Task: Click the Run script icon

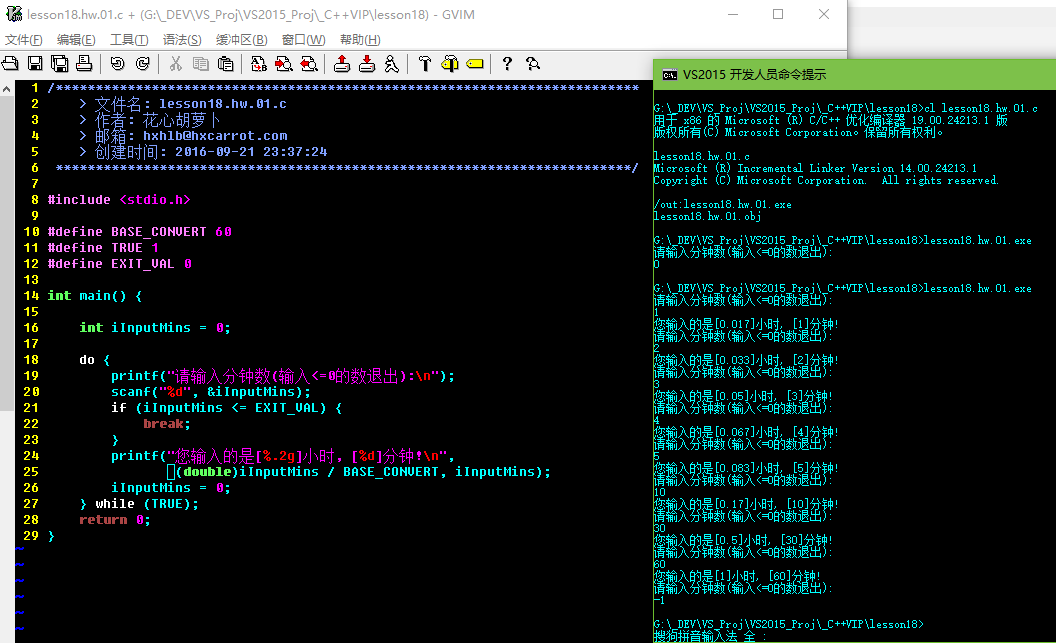Action: tap(391, 64)
